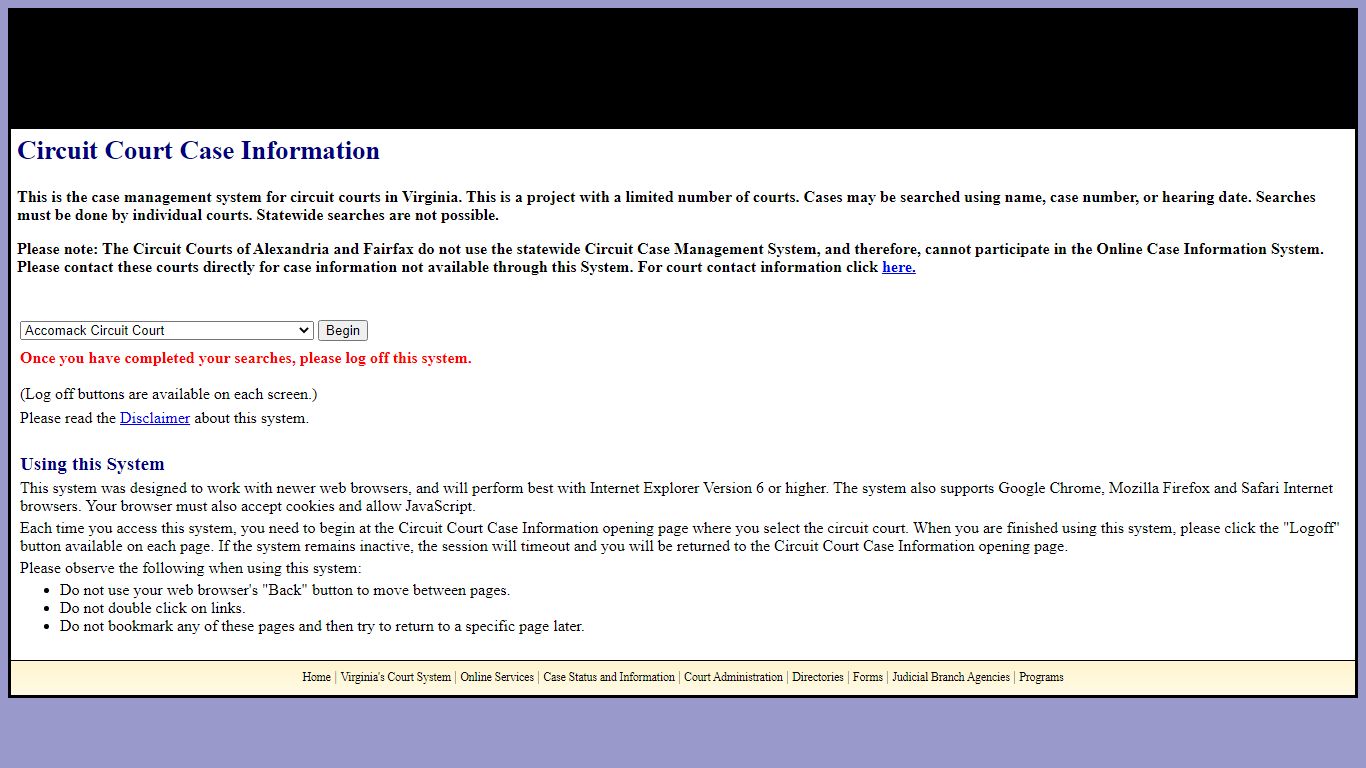Image resolution: width=1366 pixels, height=768 pixels.
Task: Click the red 'please log off this system' notice
Action: (x=246, y=358)
